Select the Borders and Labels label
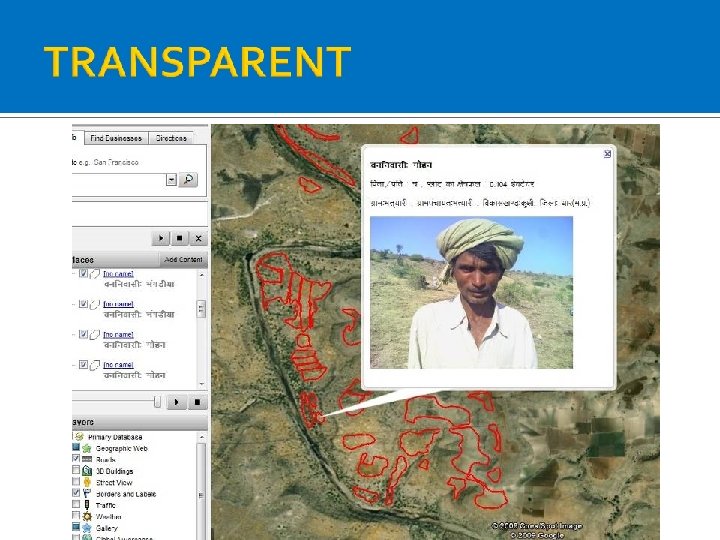The image size is (720, 540). point(126,494)
